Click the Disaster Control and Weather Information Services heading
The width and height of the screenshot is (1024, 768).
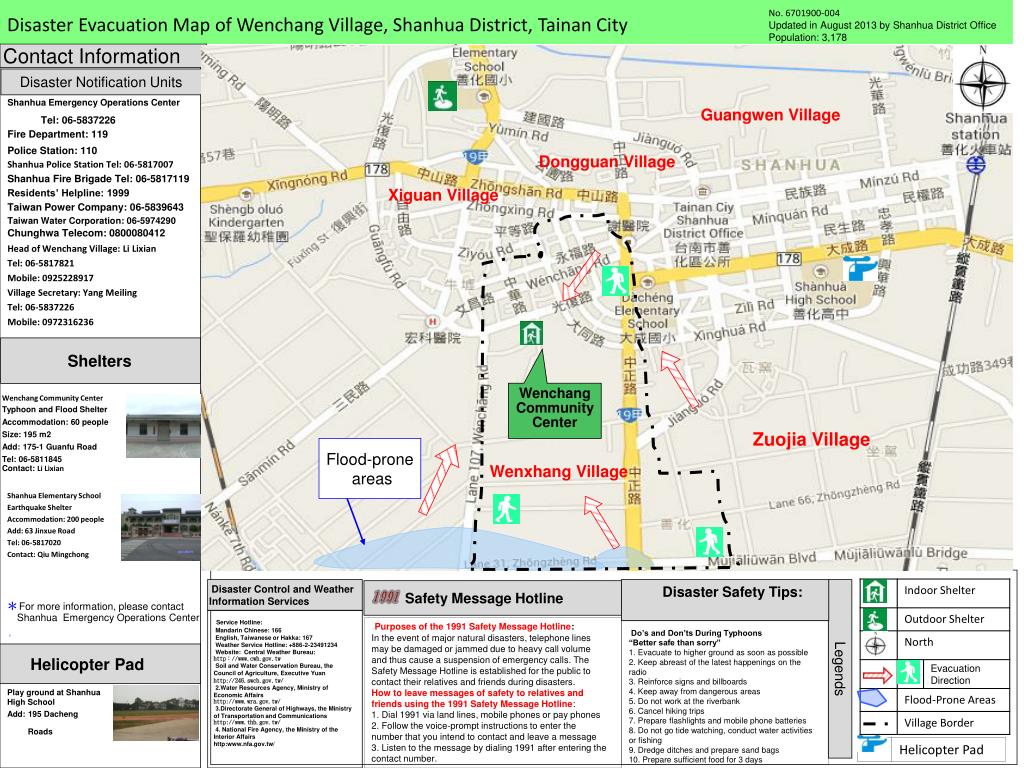point(282,595)
